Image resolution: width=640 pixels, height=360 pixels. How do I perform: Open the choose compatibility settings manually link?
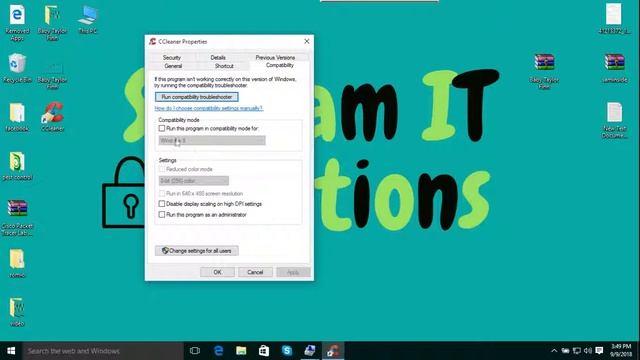pyautogui.click(x=209, y=108)
